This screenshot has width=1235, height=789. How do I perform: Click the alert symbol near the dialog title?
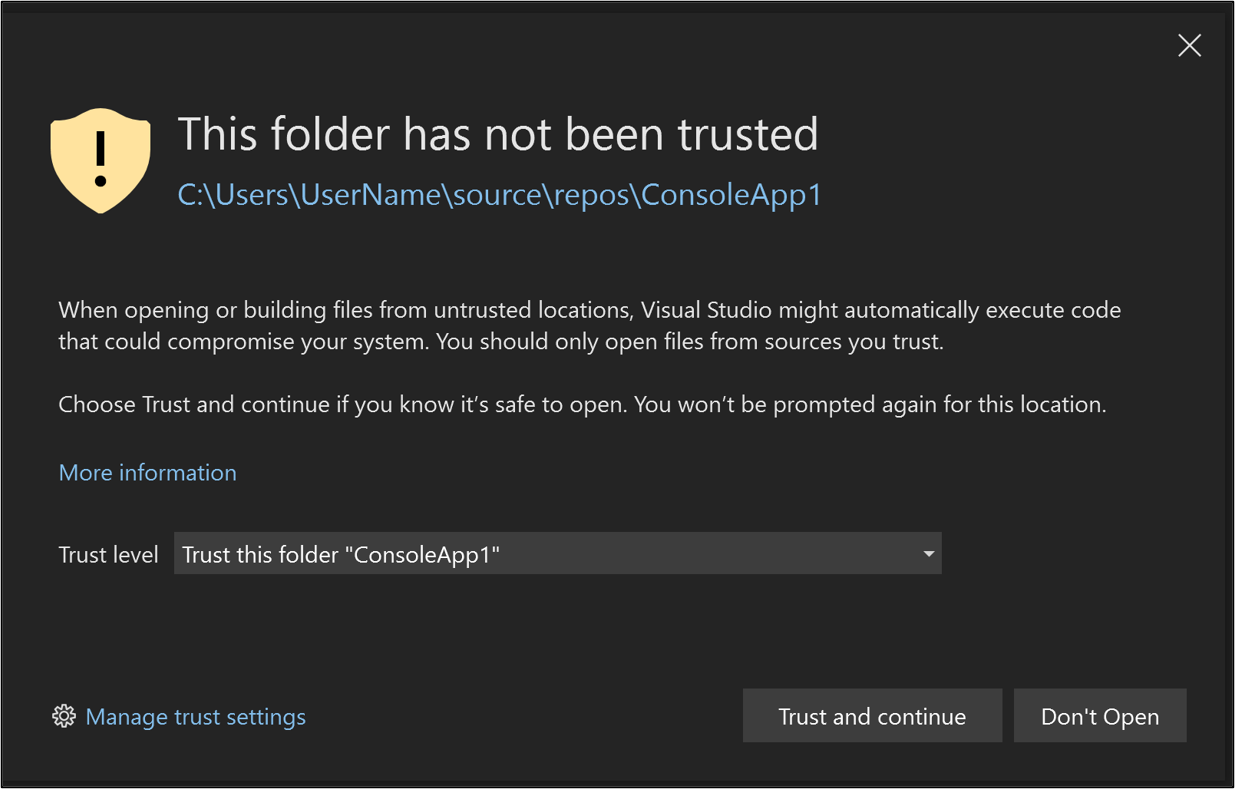coord(100,160)
